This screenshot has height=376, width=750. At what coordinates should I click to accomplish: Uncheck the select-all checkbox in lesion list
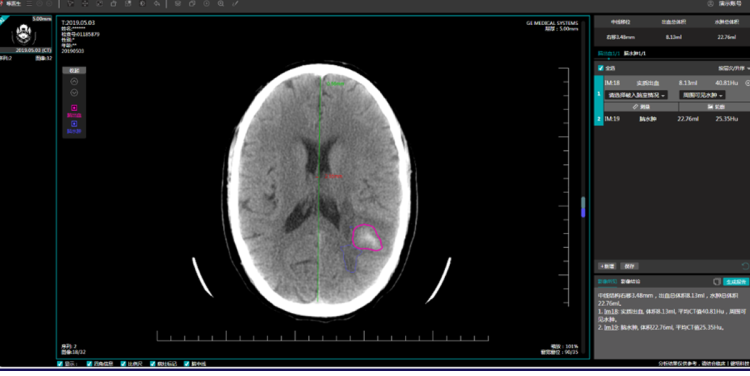coord(601,68)
